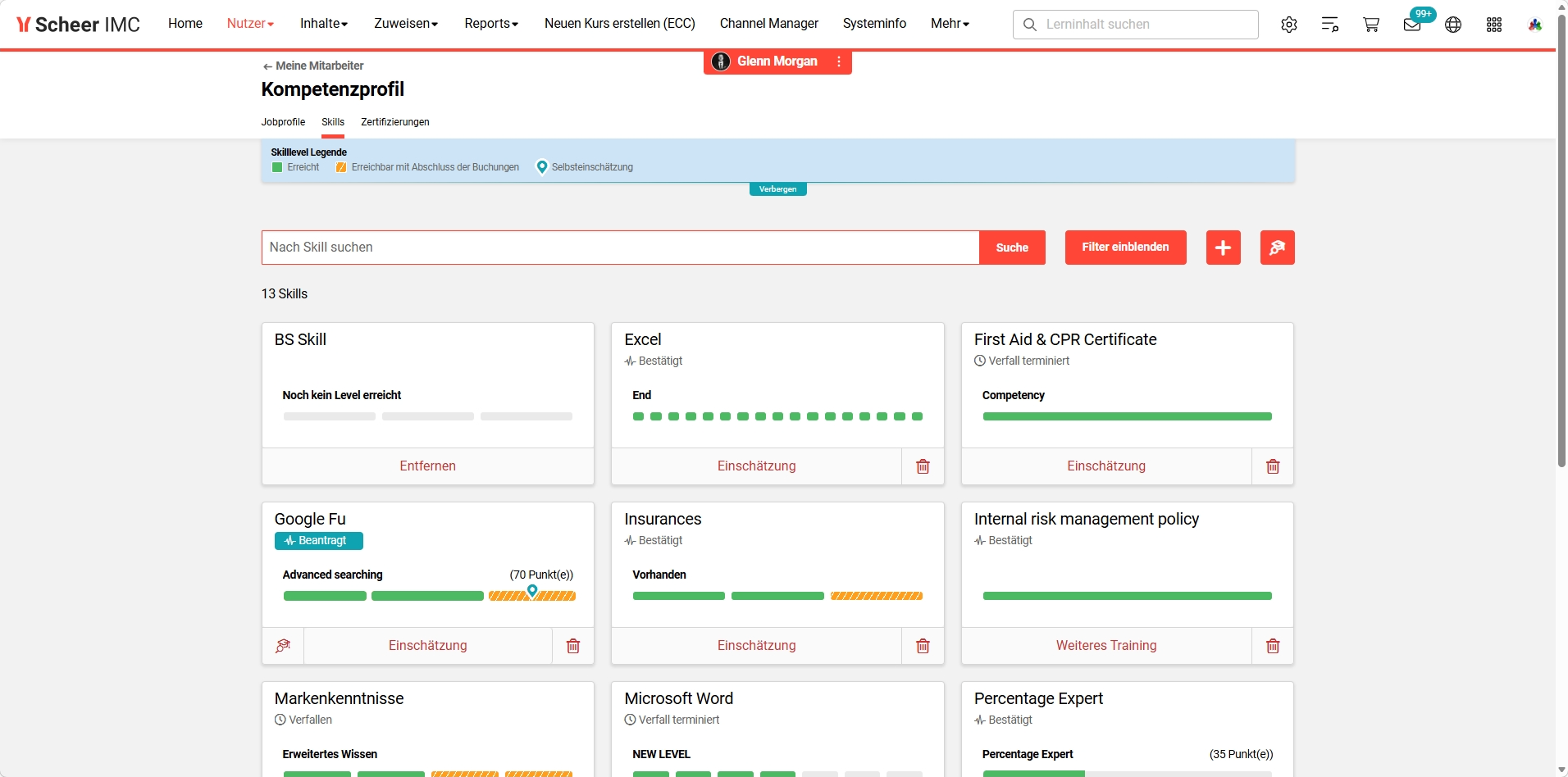Click the globe language icon

pyautogui.click(x=1453, y=25)
